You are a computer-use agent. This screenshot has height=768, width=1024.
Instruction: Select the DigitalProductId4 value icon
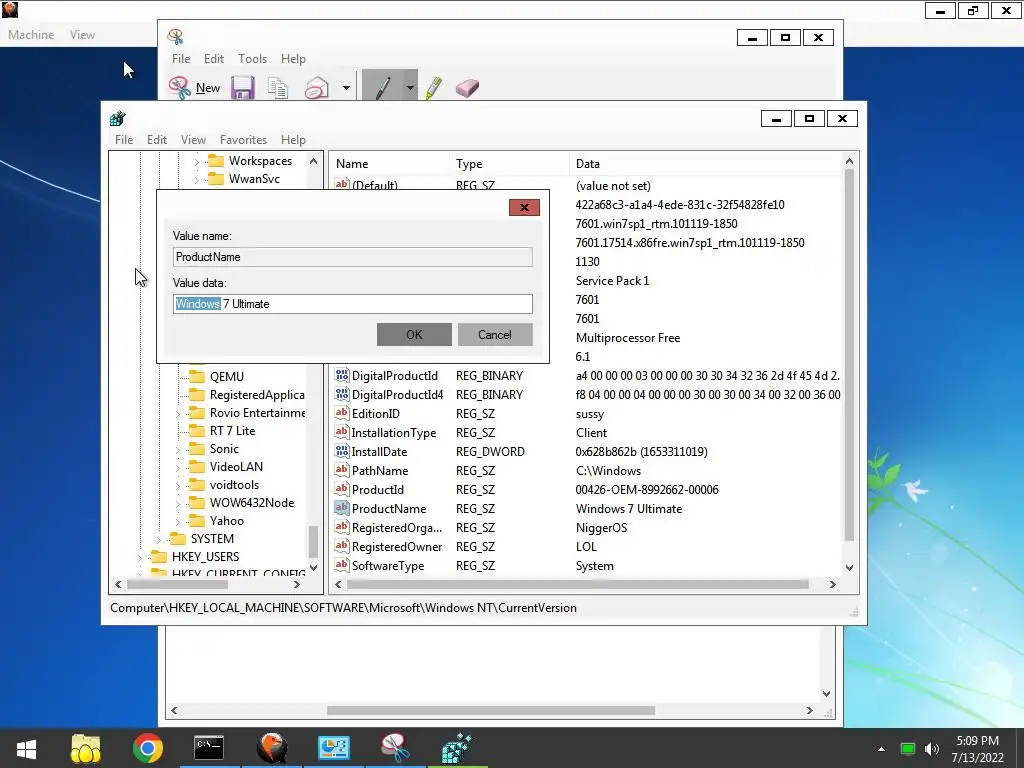342,394
